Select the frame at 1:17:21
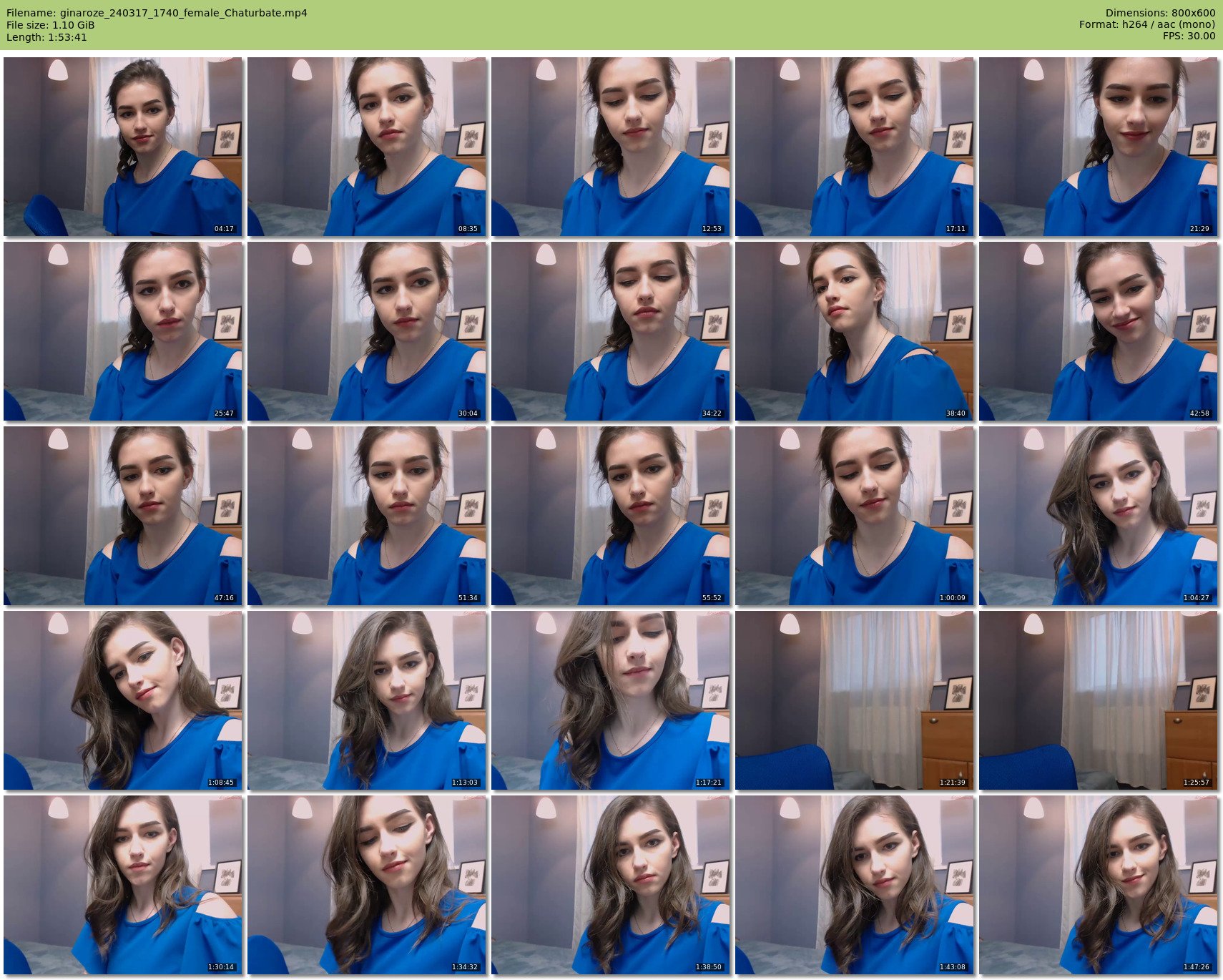 tap(611, 700)
